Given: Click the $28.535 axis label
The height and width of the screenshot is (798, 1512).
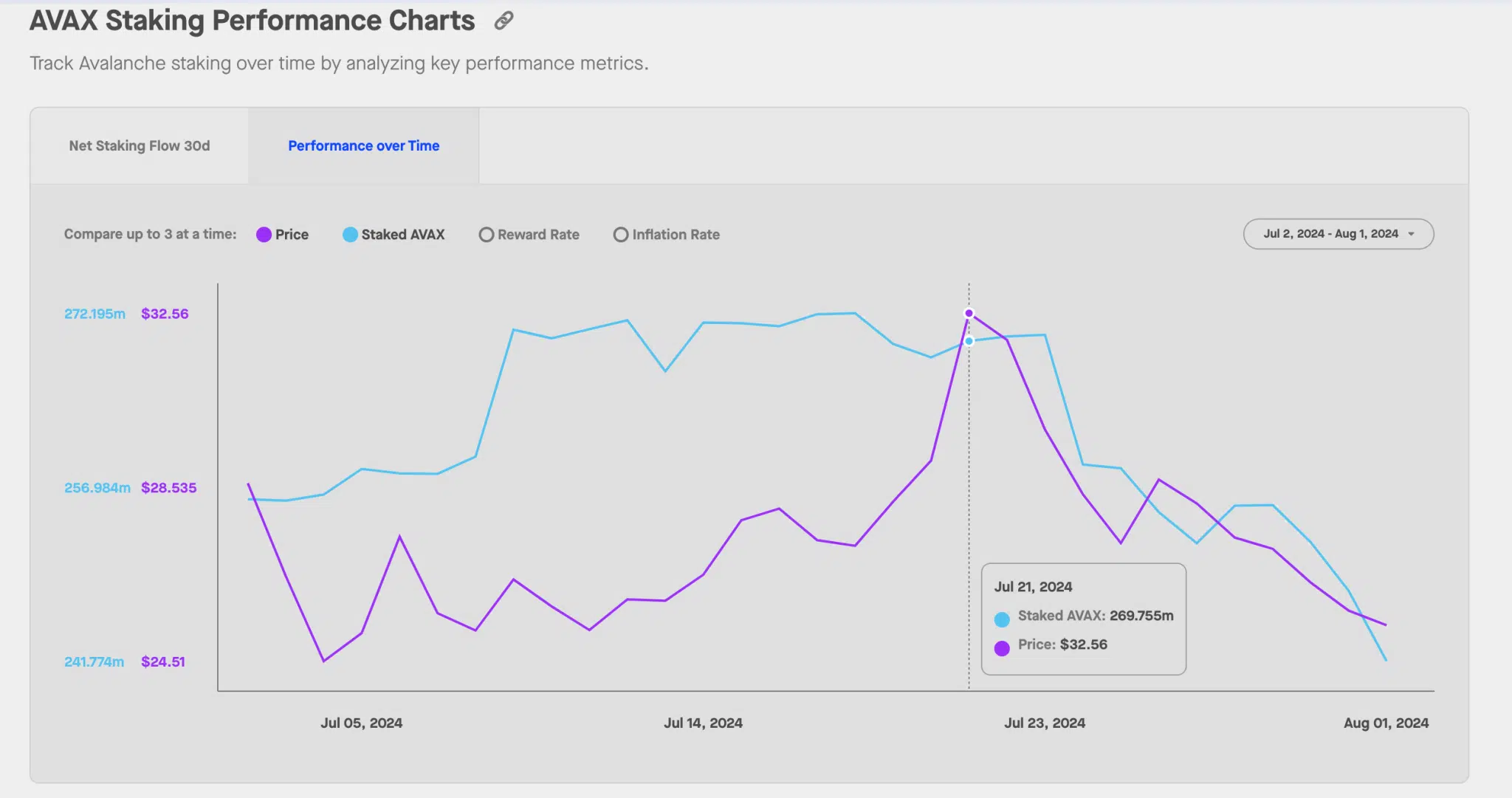Looking at the screenshot, I should coord(169,488).
